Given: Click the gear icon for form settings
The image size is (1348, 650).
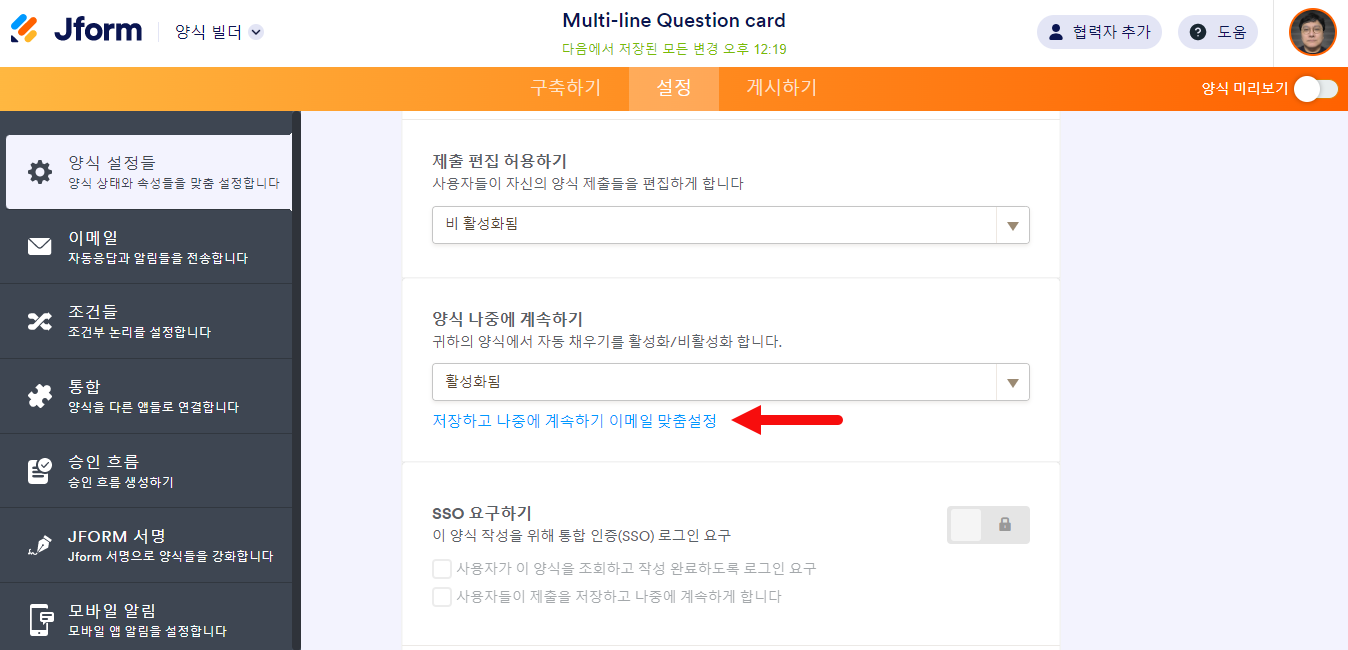Looking at the screenshot, I should point(40,172).
